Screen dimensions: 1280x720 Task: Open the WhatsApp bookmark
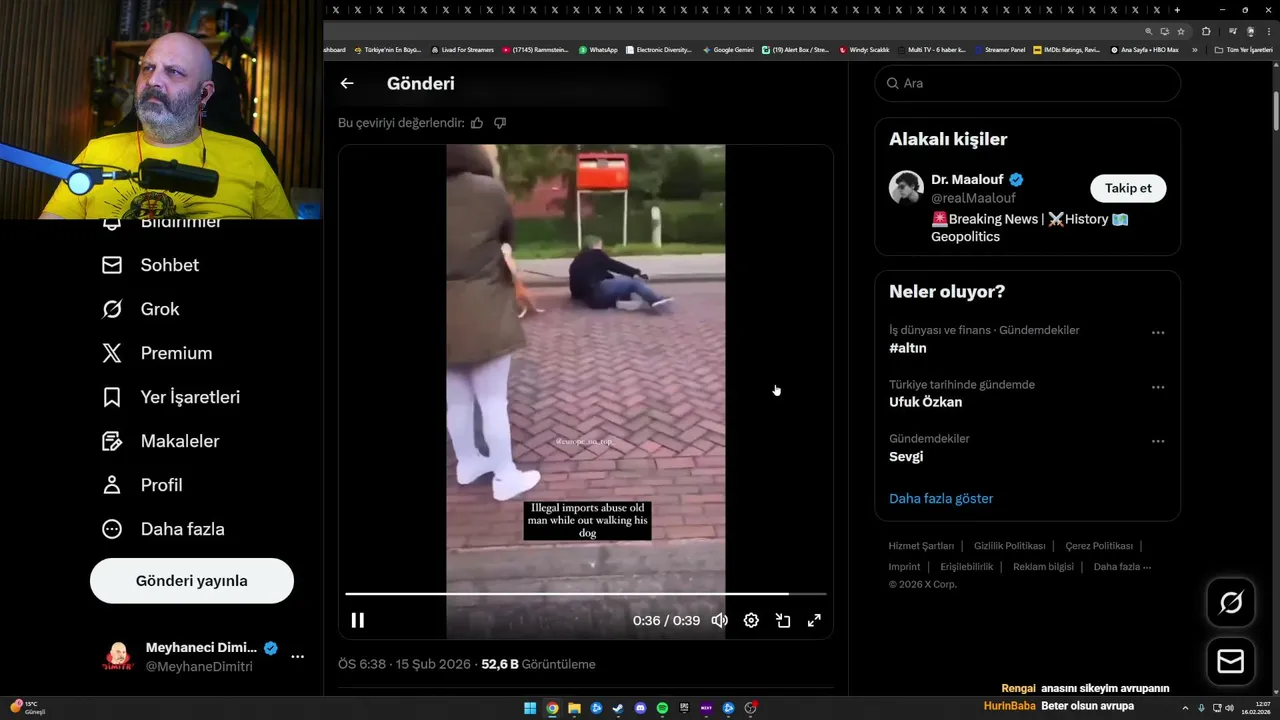pyautogui.click(x=598, y=50)
